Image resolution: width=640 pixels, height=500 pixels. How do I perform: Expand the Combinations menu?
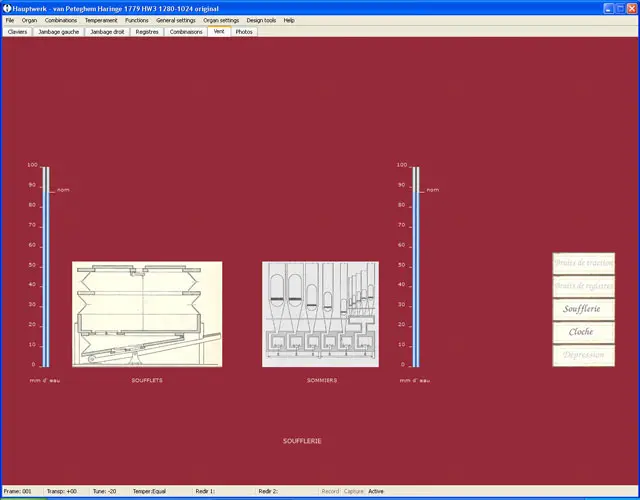61,20
